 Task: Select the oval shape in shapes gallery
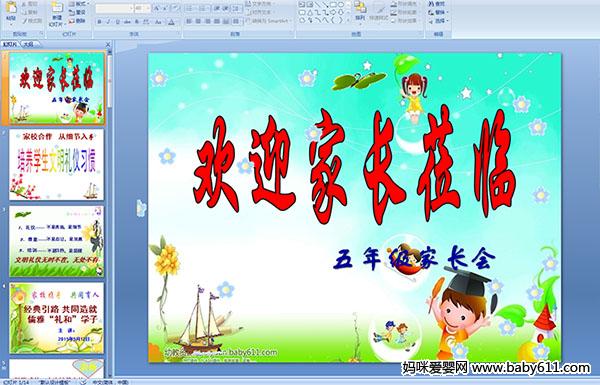pos(340,5)
